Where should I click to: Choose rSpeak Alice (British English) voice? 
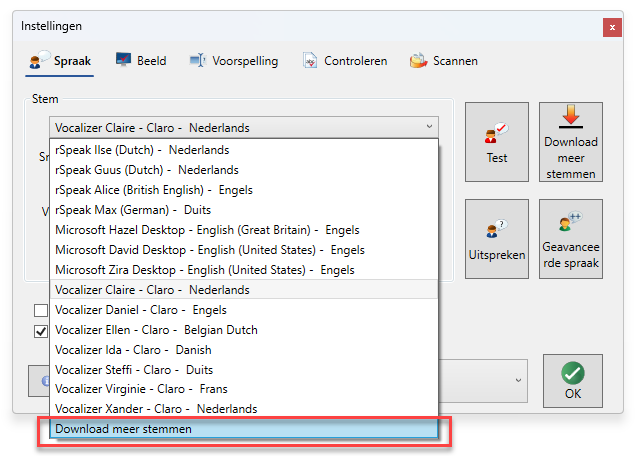click(244, 190)
